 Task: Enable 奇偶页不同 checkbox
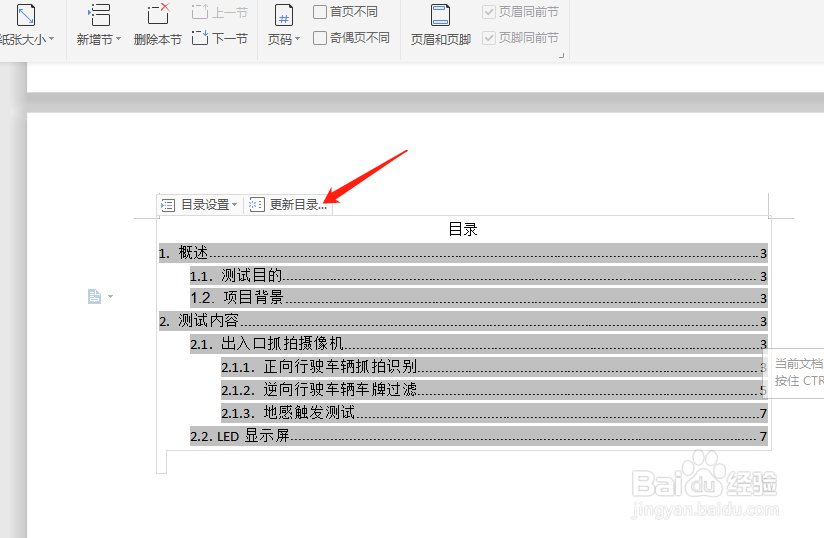pos(320,38)
